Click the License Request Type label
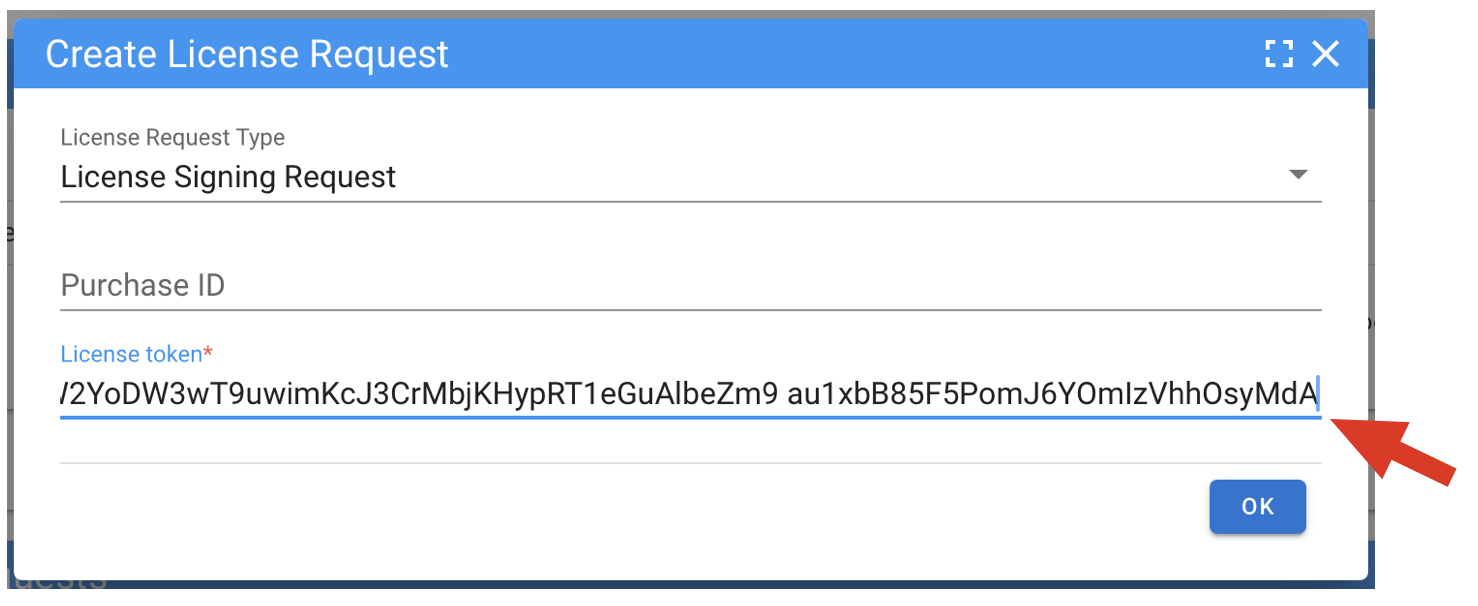The width and height of the screenshot is (1478, 606). tap(173, 137)
